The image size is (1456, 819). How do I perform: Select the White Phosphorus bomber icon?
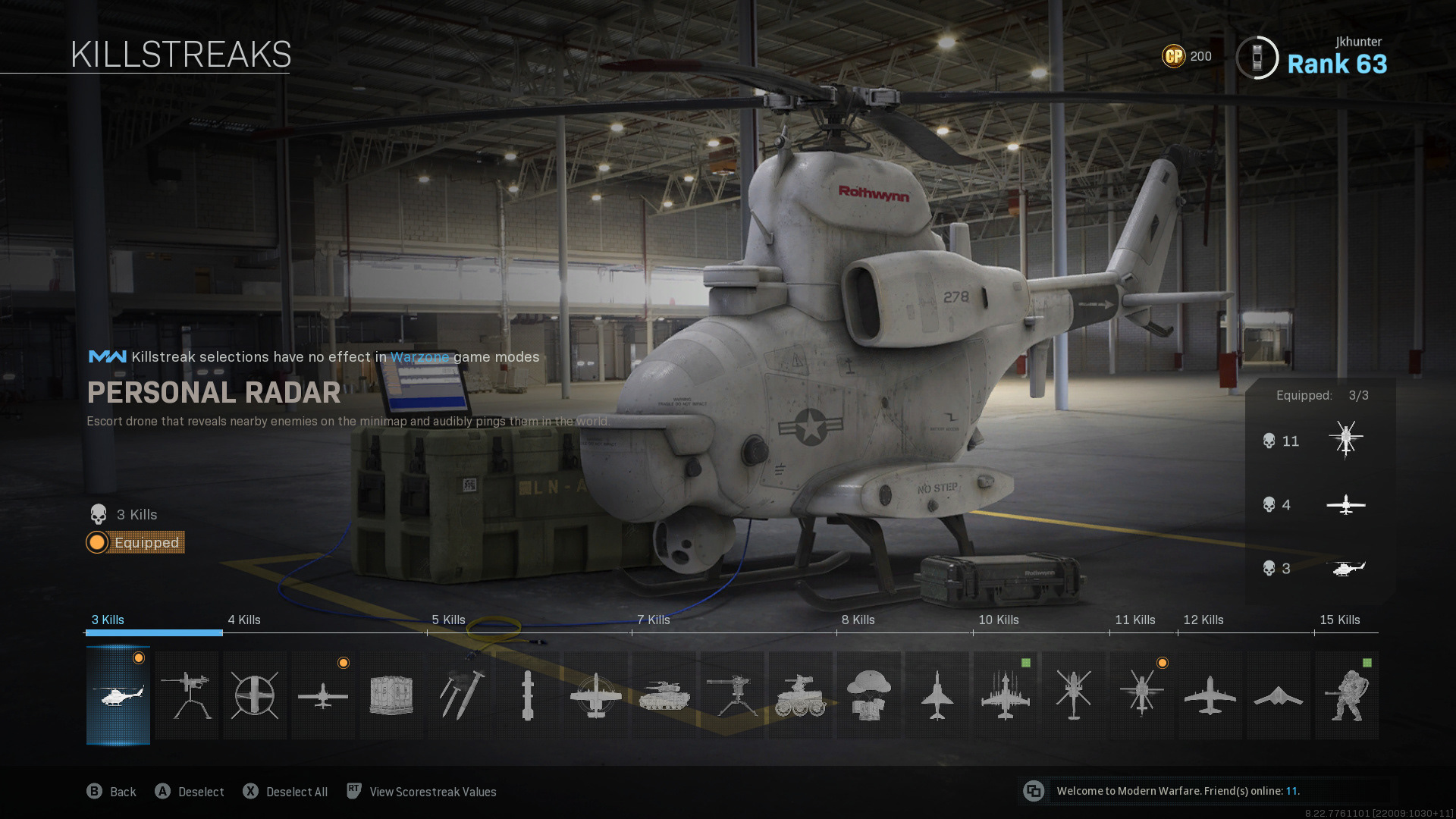[x=1006, y=695]
